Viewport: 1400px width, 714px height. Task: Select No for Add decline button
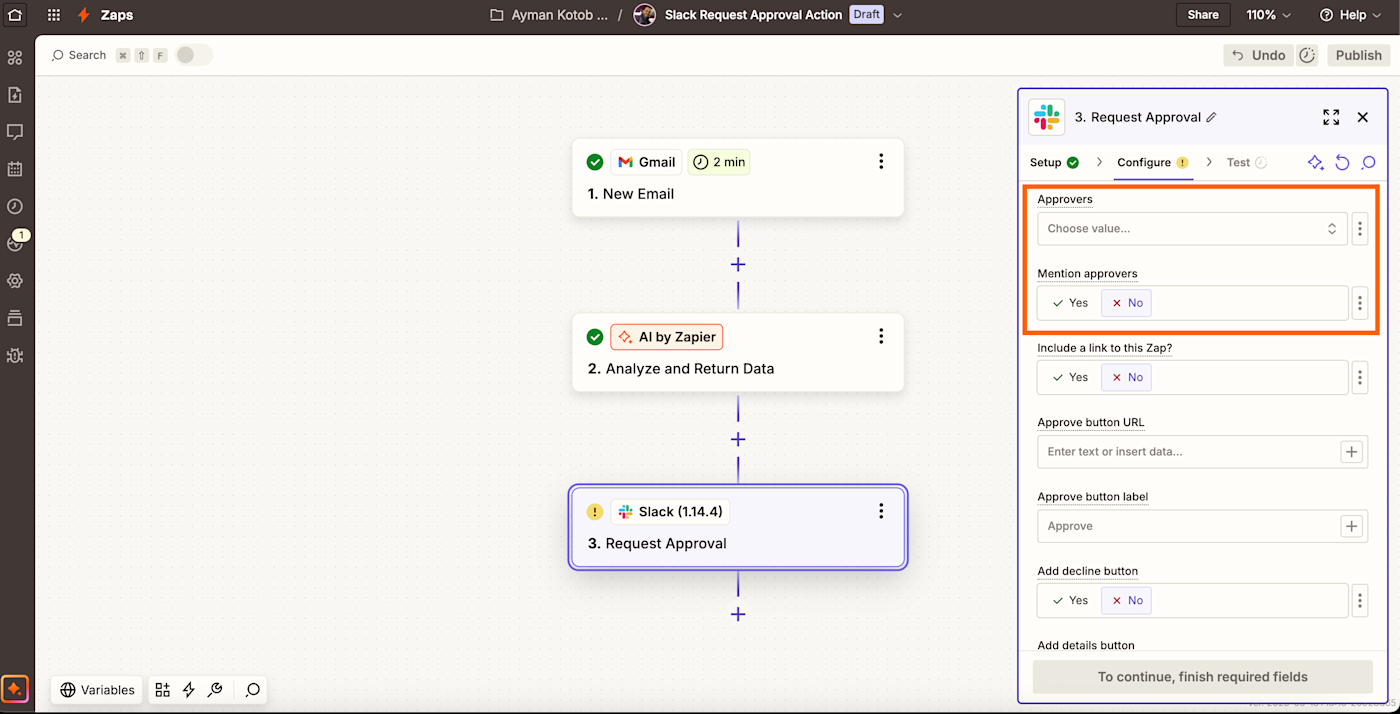[1126, 600]
